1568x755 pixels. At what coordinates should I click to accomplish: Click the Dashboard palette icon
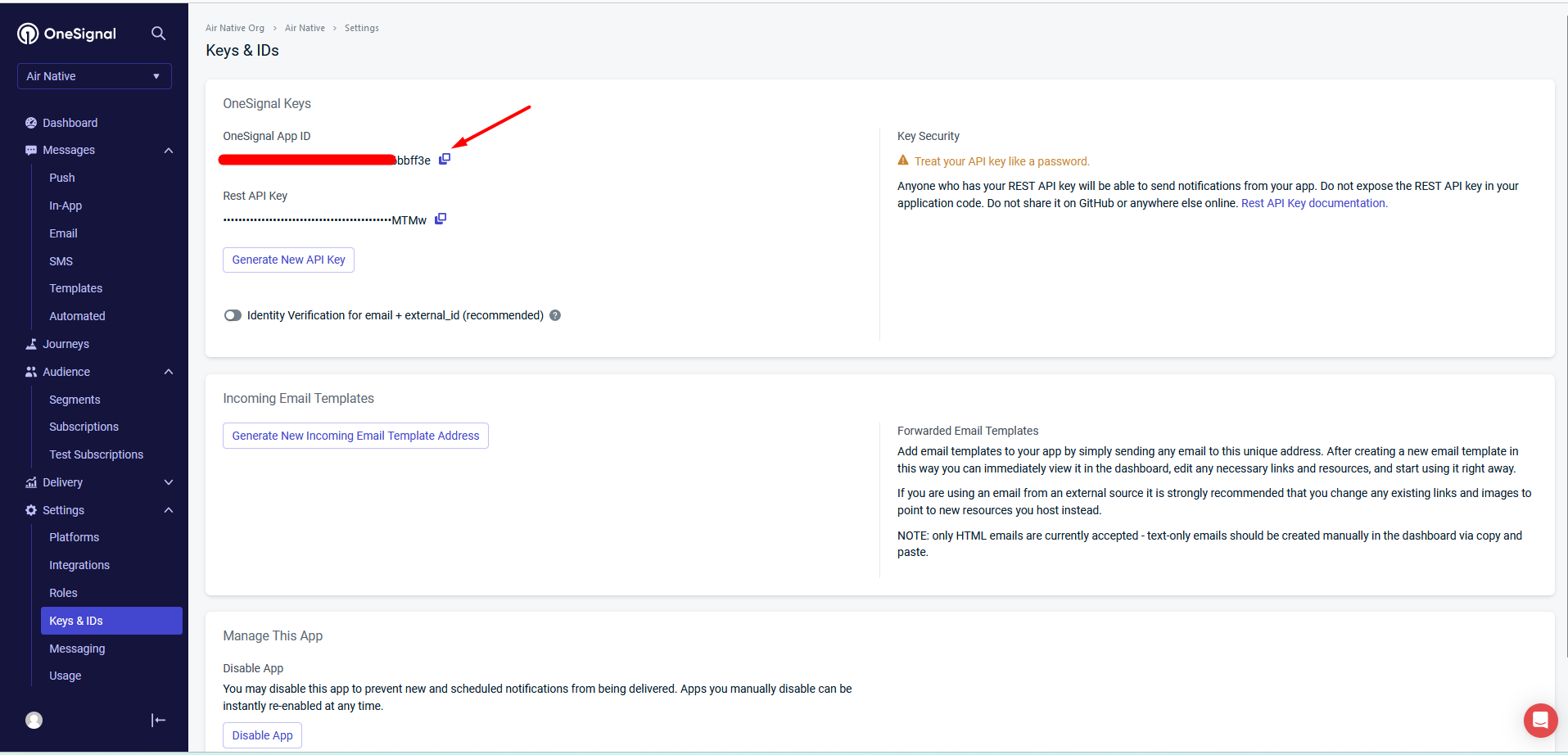coord(31,123)
